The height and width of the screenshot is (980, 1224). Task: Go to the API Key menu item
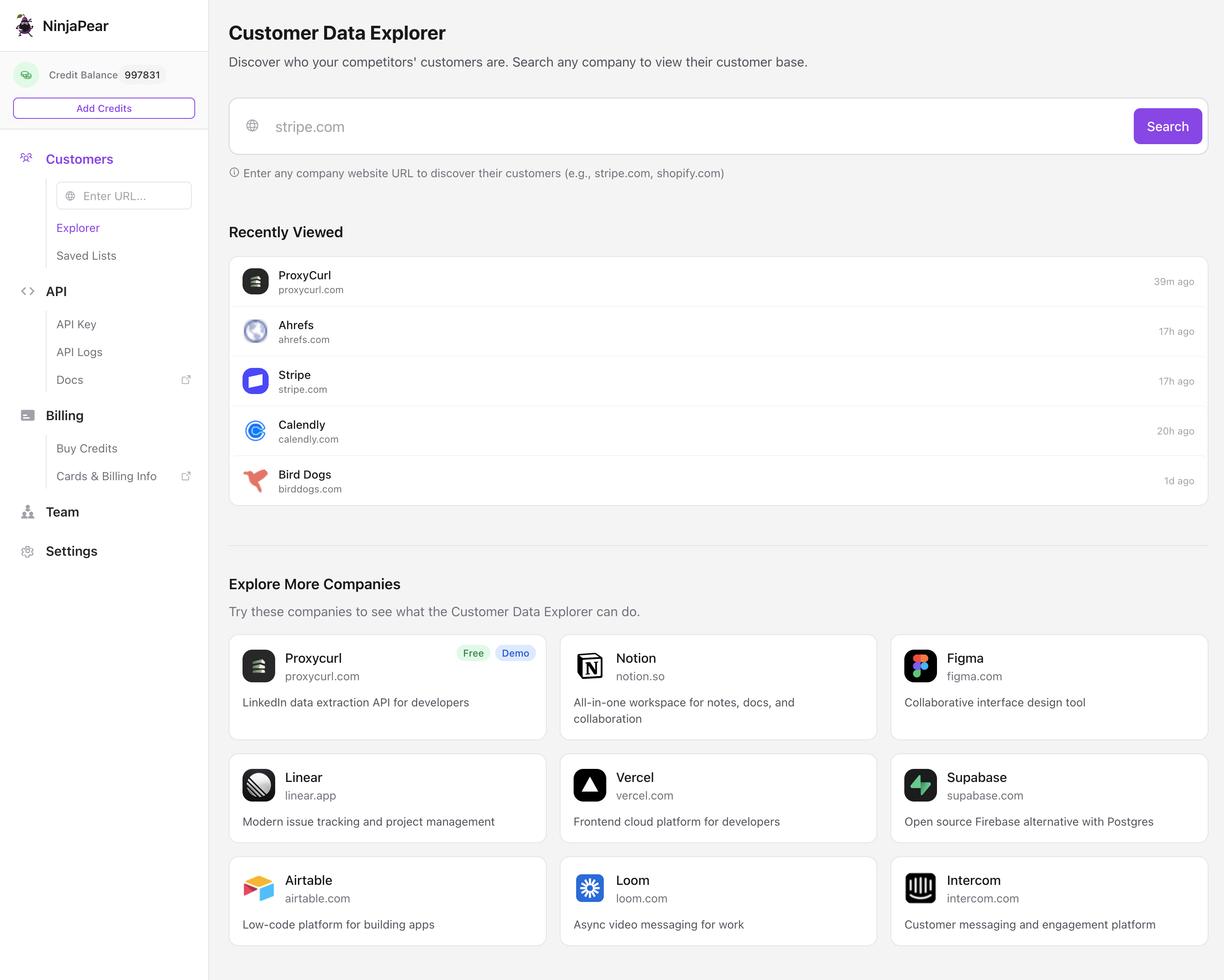(76, 324)
